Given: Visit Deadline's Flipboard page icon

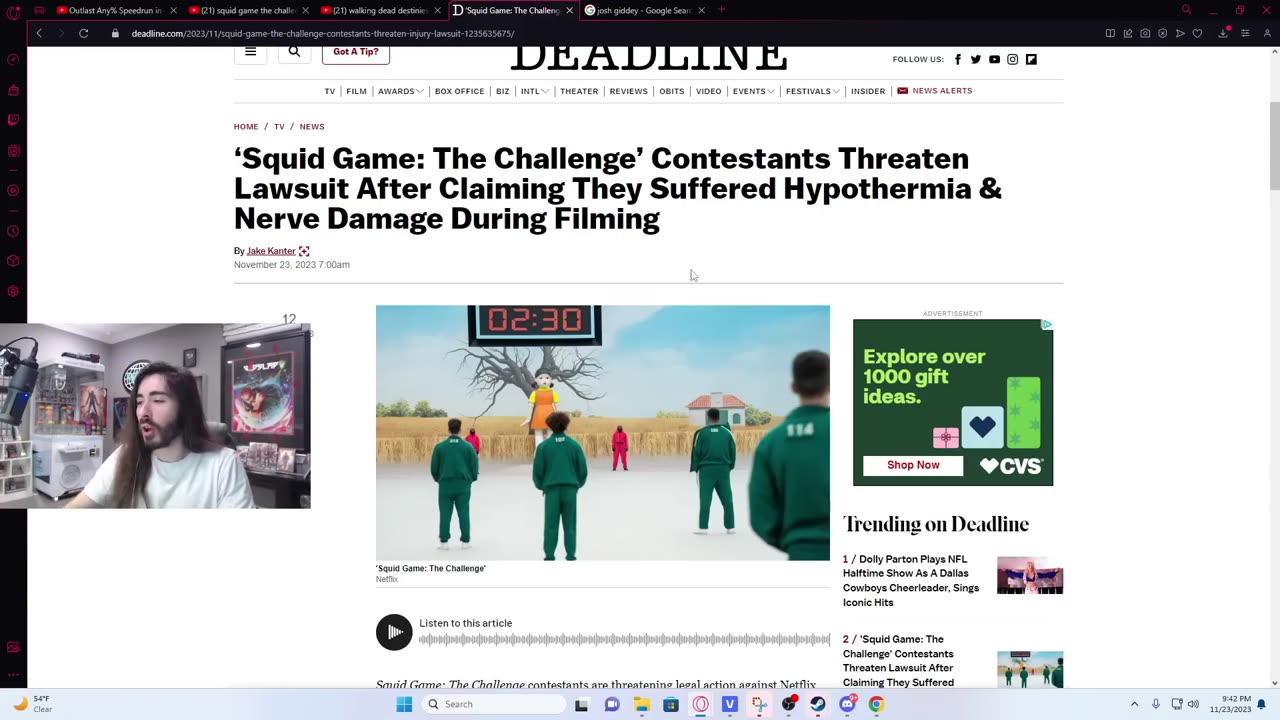Looking at the screenshot, I should [x=1031, y=60].
